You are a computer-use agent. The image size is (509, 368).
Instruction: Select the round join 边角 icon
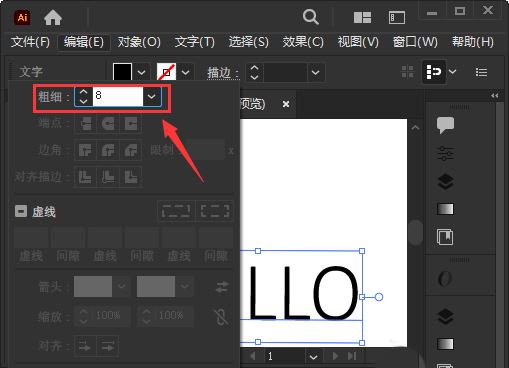[x=108, y=151]
